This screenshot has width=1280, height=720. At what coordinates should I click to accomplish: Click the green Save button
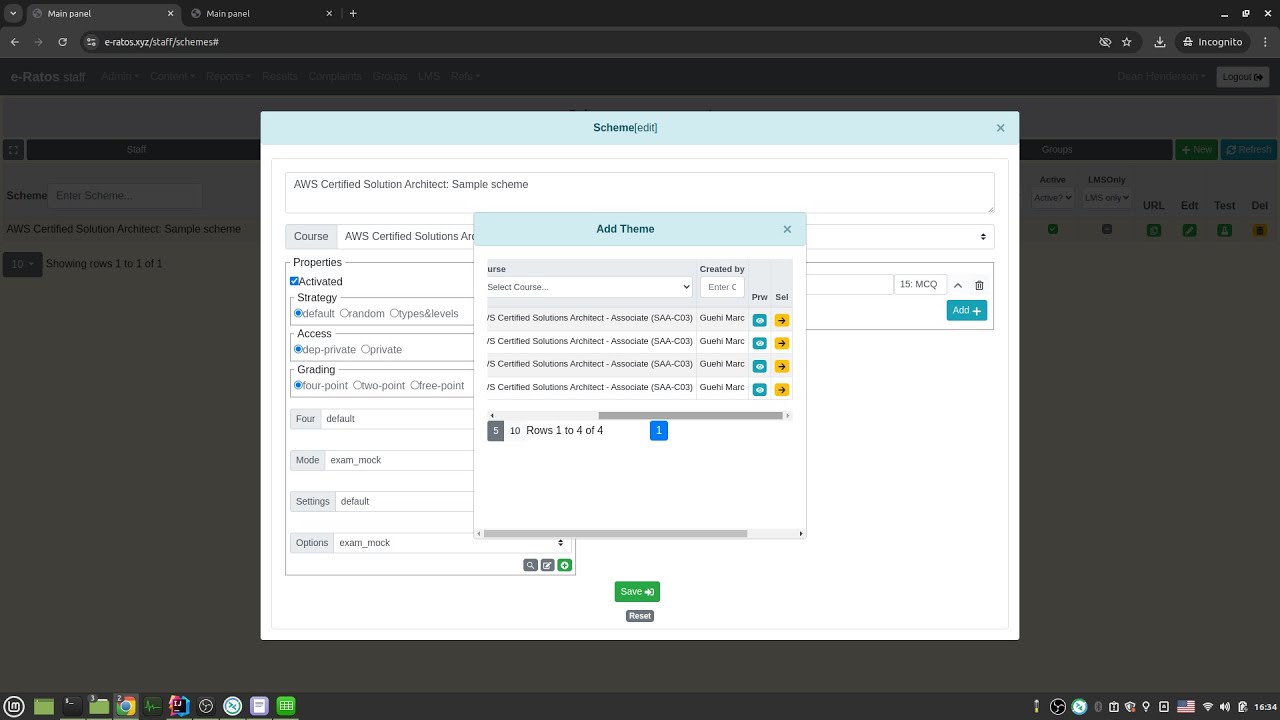coord(637,592)
